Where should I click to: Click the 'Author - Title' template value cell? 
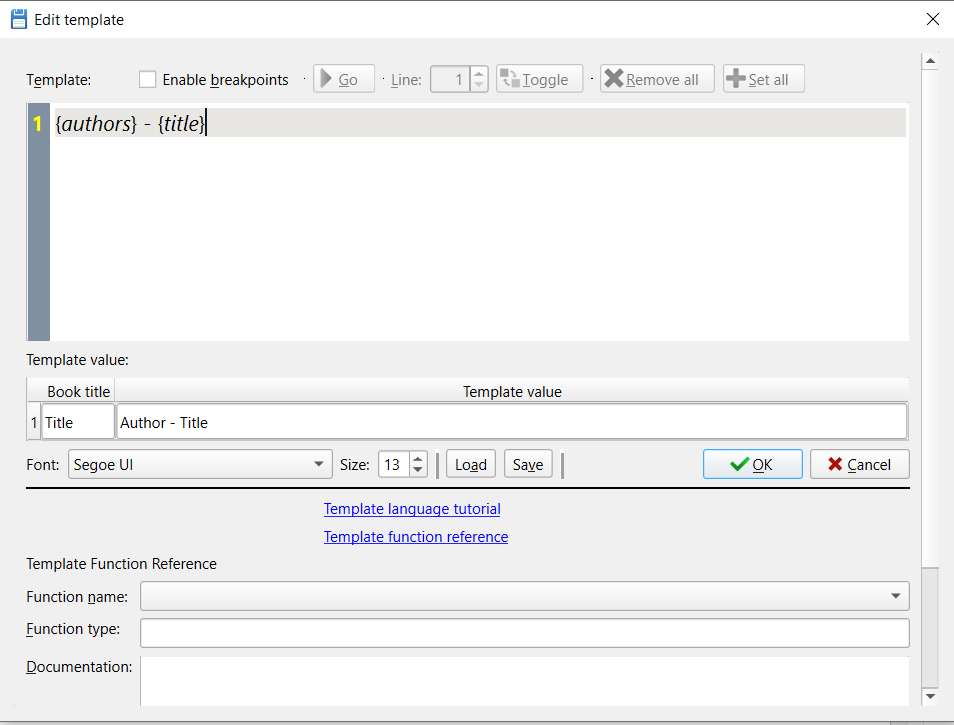coord(512,421)
